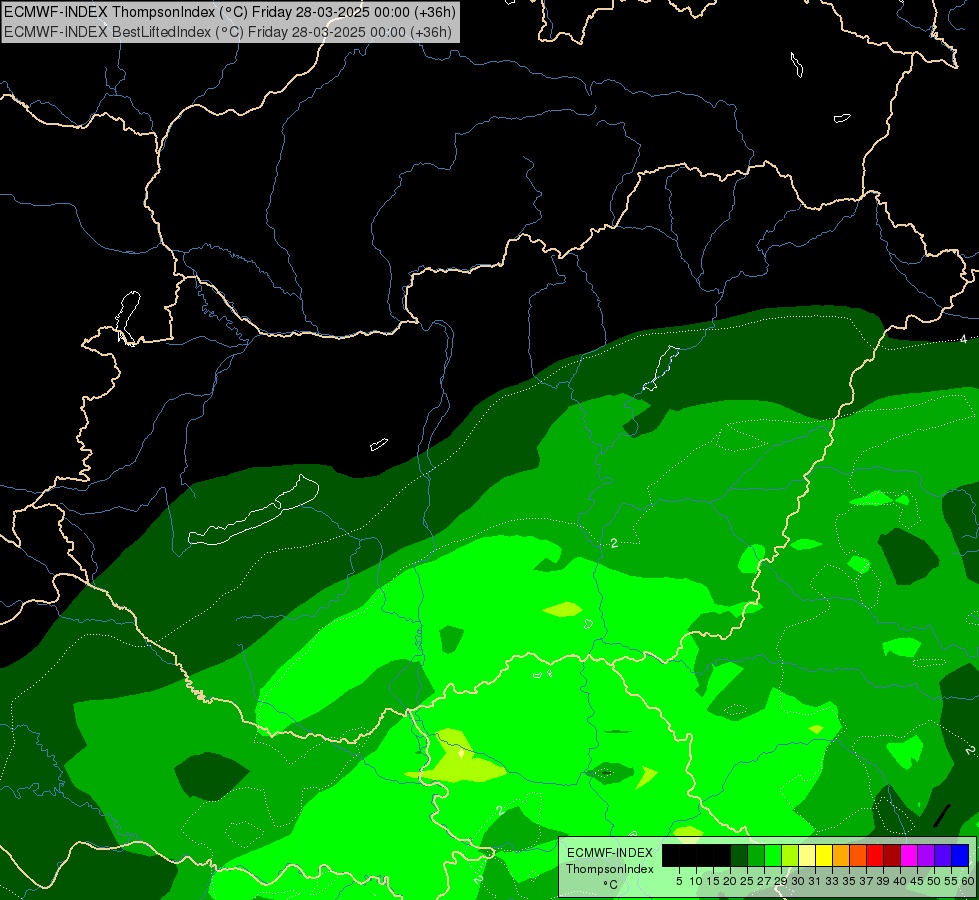The image size is (979, 900).
Task: Click the legend tick label 35
Action: point(849,881)
